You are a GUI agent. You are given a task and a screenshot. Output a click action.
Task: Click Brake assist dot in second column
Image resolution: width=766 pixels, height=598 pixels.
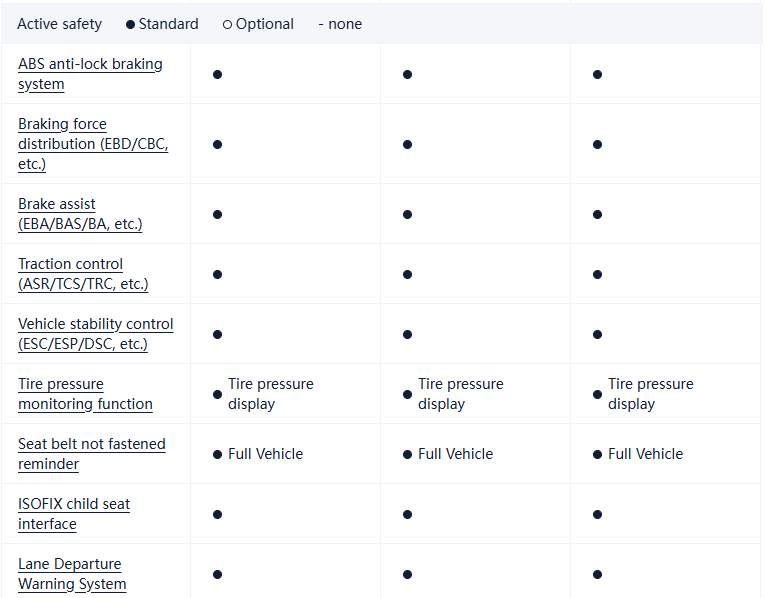point(407,214)
